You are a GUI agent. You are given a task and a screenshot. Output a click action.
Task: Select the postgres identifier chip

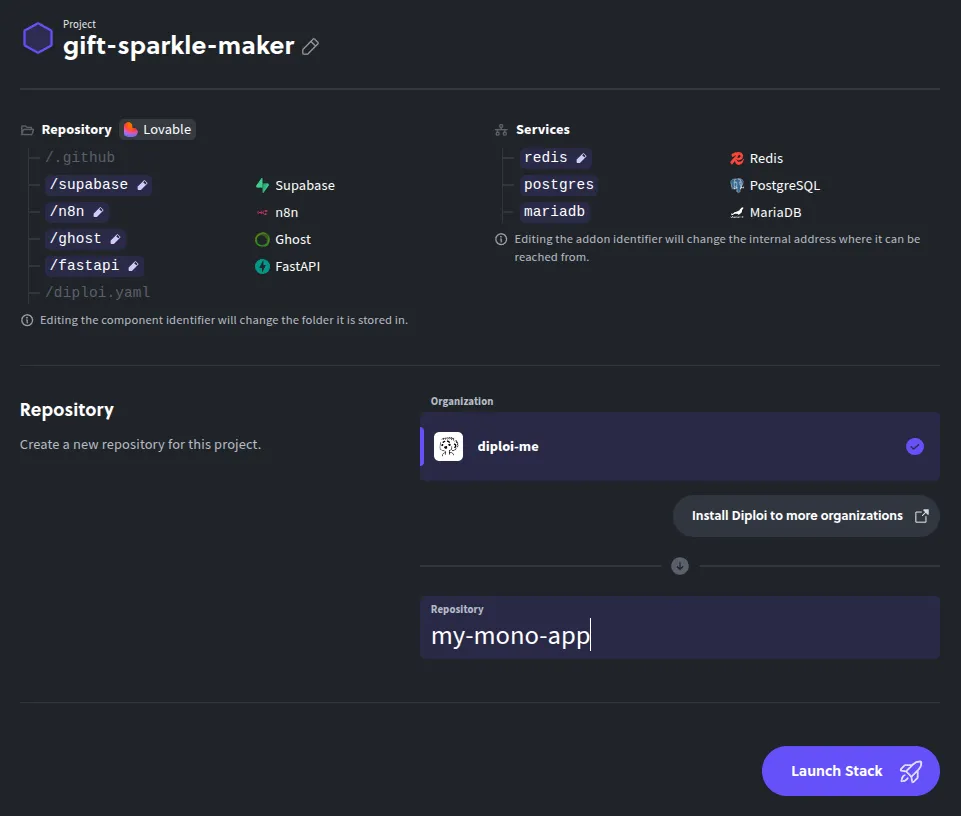[x=558, y=184]
